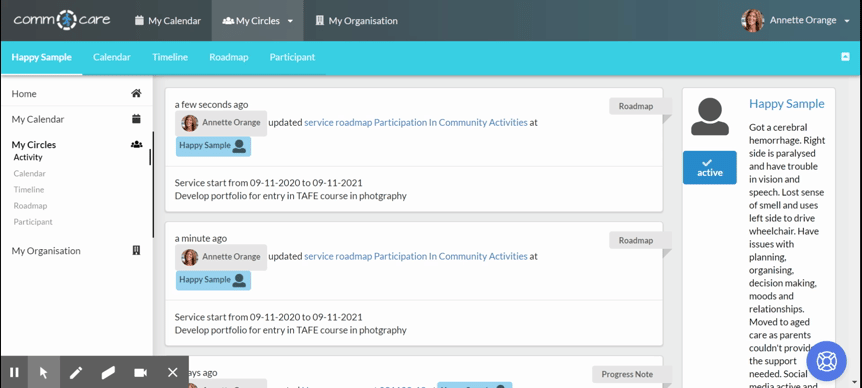Screen dimensions: 862x388
Task: Click the Progress Note label
Action: 627,374
